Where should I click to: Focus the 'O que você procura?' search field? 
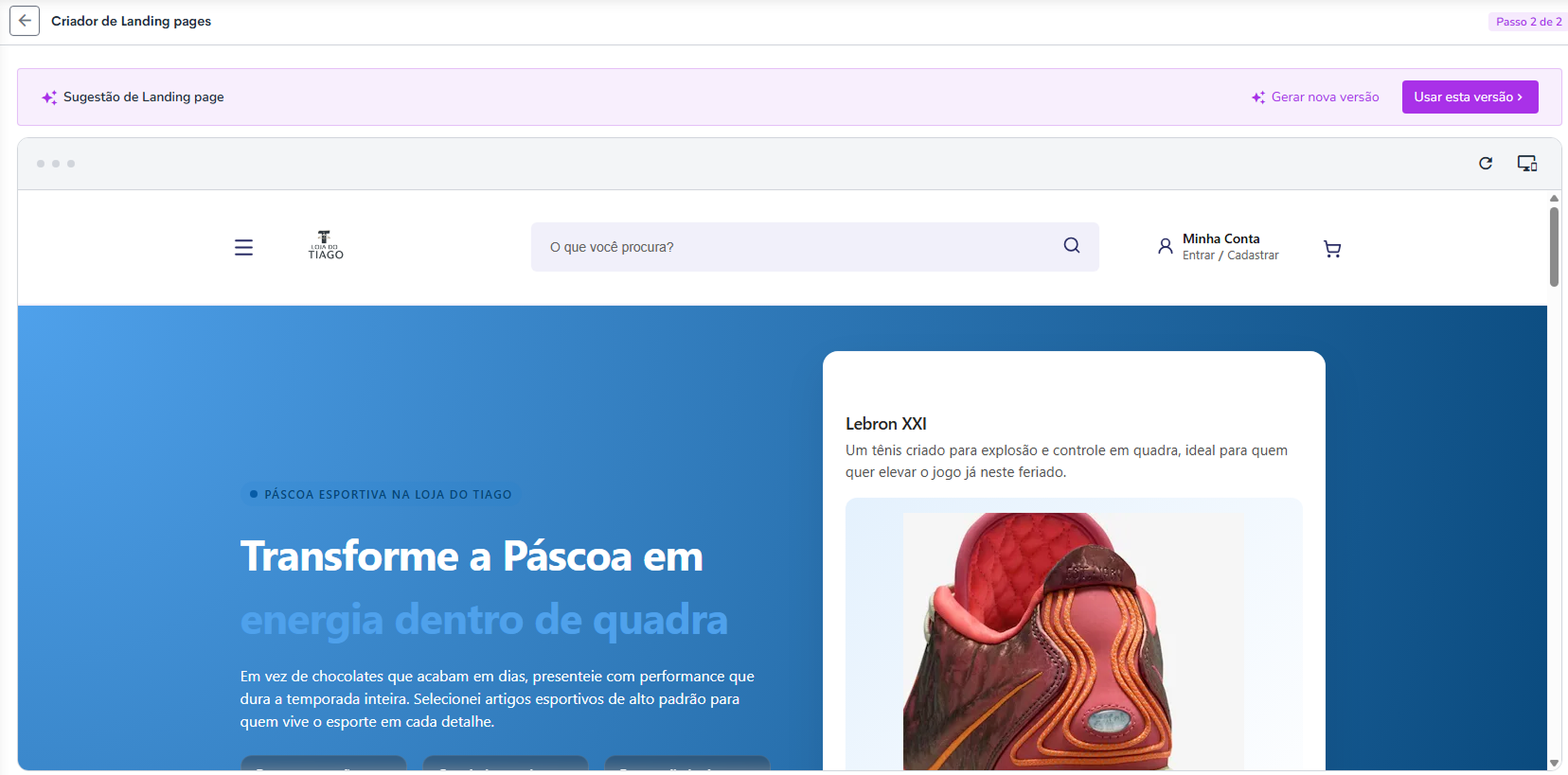(814, 247)
